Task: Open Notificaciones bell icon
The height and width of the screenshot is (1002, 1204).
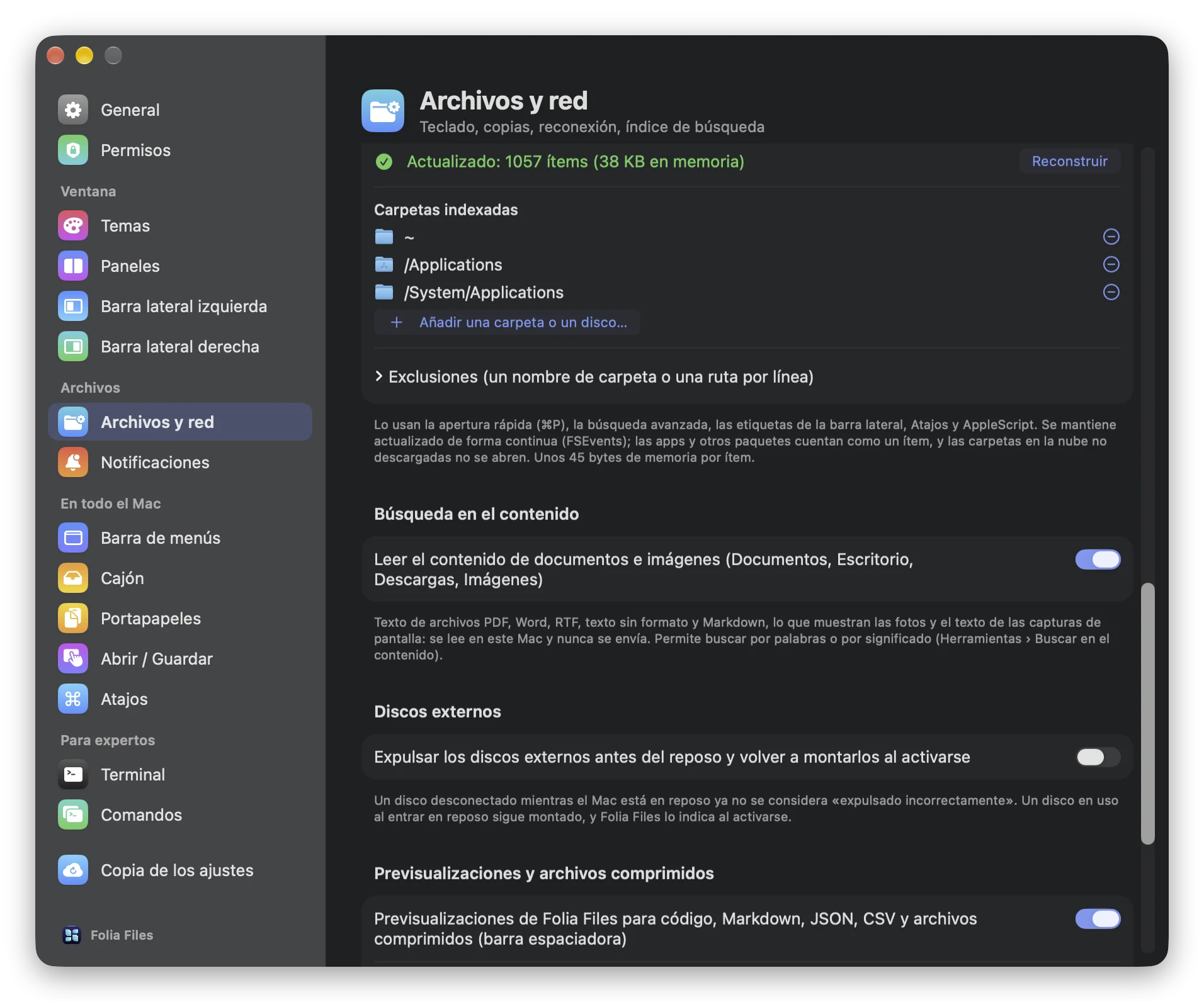Action: [x=73, y=463]
